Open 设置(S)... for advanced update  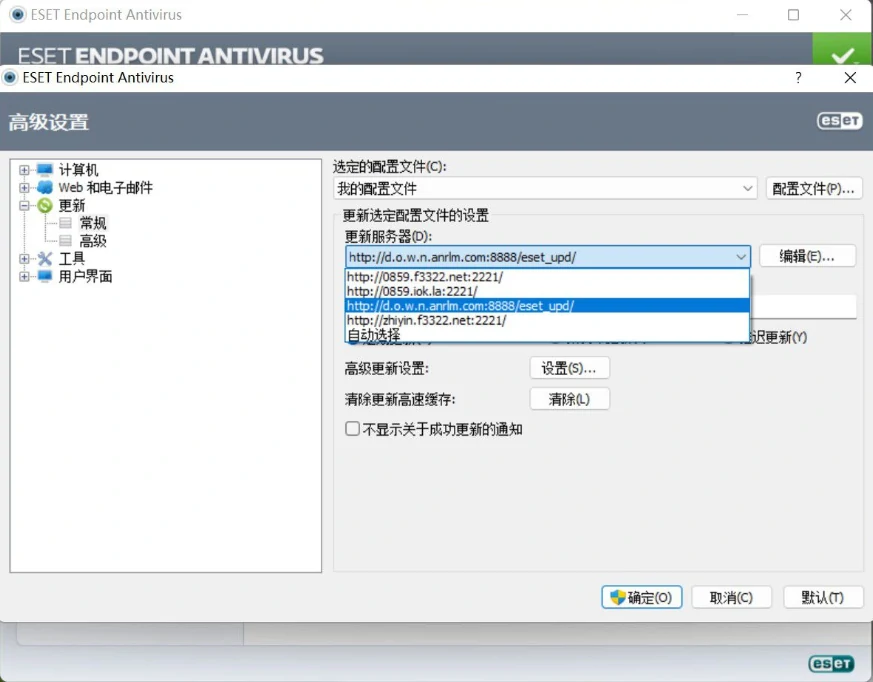(568, 368)
